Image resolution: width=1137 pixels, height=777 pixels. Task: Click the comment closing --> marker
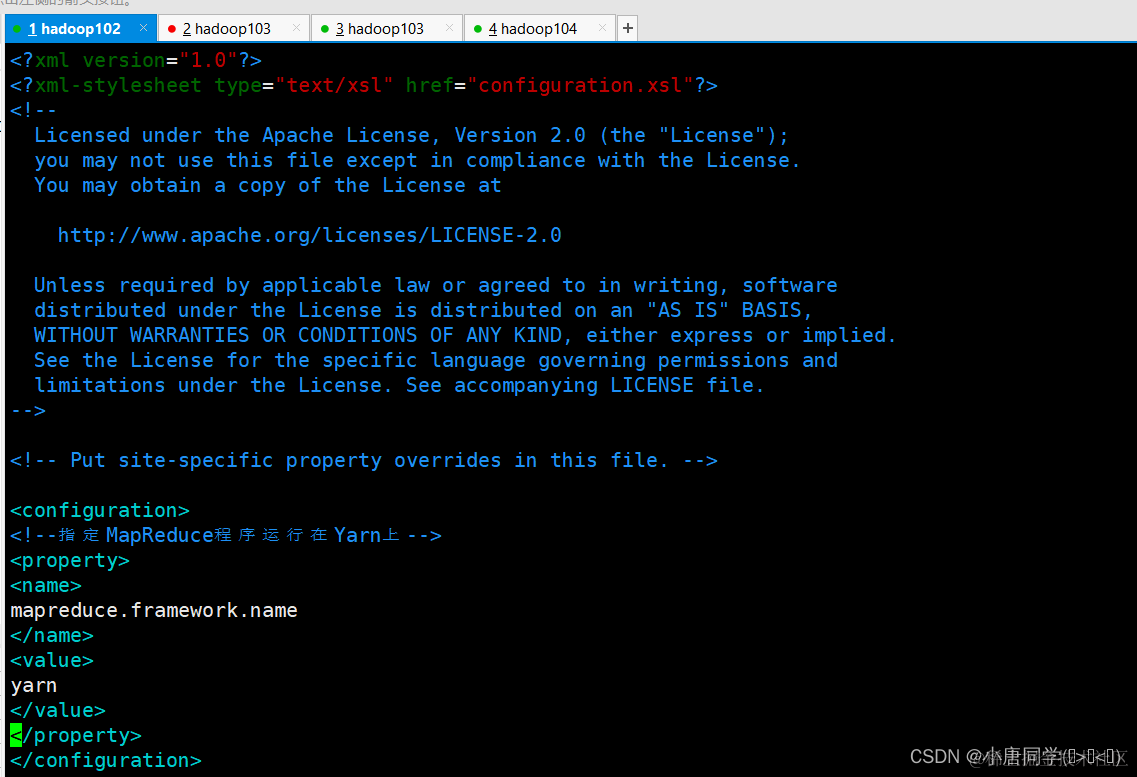[28, 410]
